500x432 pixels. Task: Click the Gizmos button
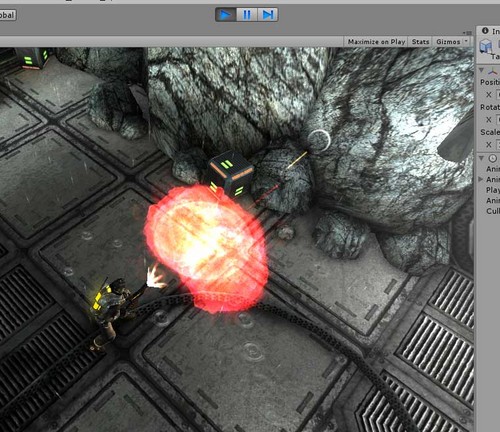pos(448,42)
